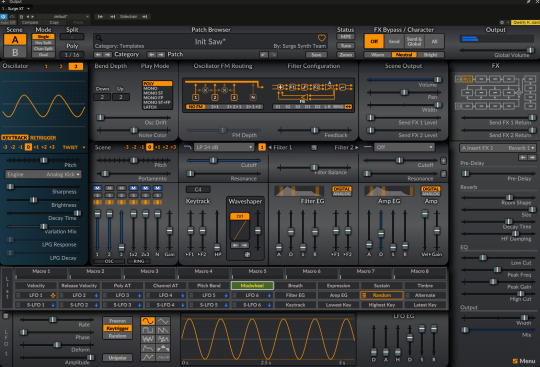Expand the Surge XT device dropdown
Viewport: 540px width, 367px height.
tap(29, 9)
